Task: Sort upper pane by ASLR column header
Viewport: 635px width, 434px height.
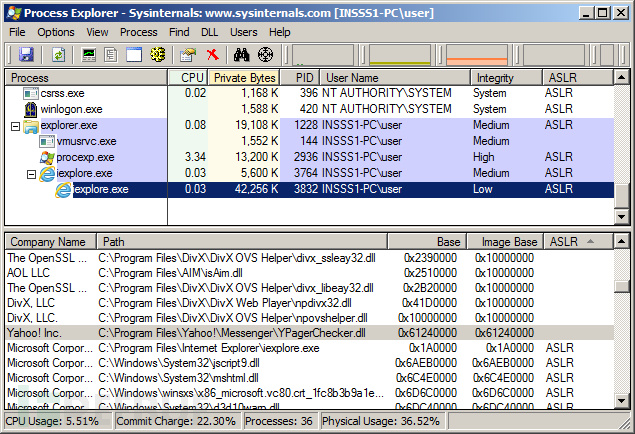Action: 578,77
